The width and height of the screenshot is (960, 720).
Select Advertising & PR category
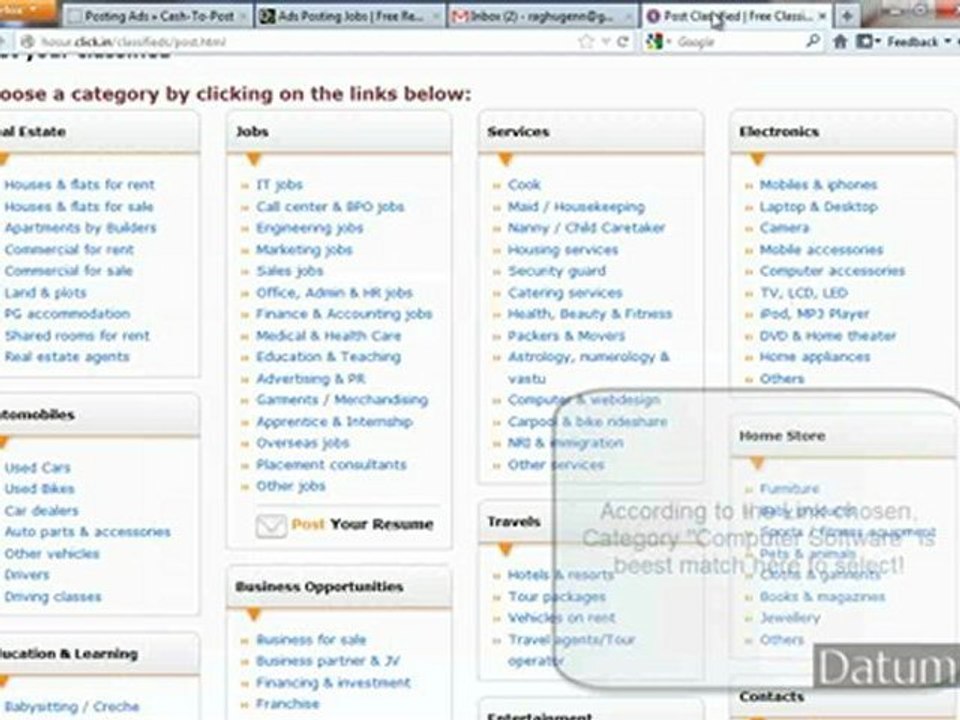[x=310, y=379]
